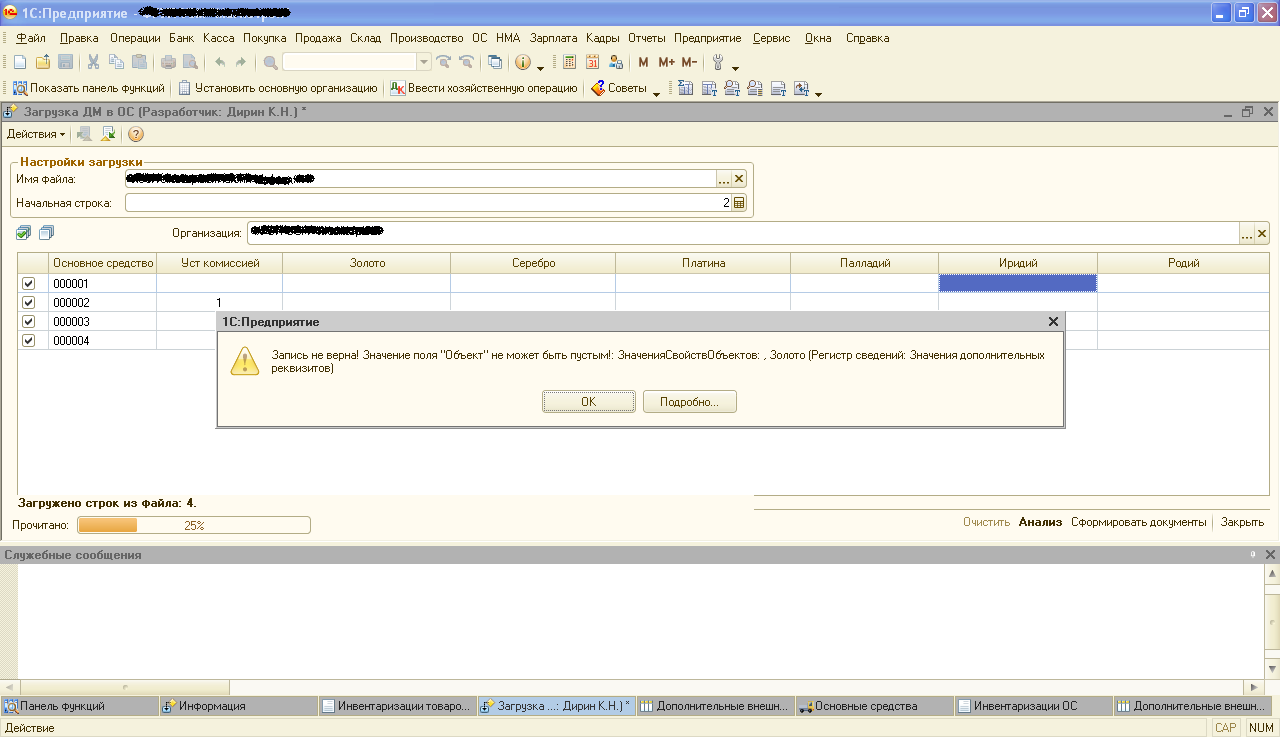
Task: Click the Open file toolbar icon
Action: [x=42, y=62]
